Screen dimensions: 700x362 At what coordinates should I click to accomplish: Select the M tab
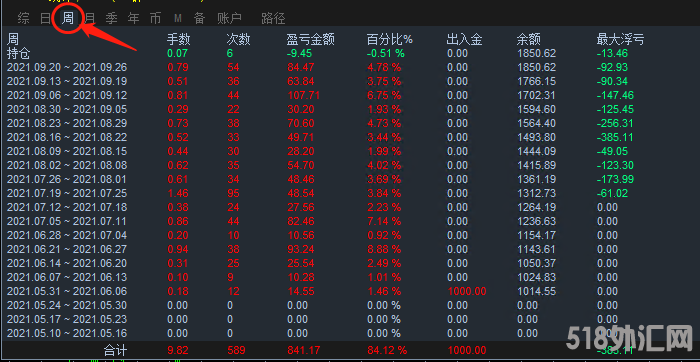(x=178, y=18)
